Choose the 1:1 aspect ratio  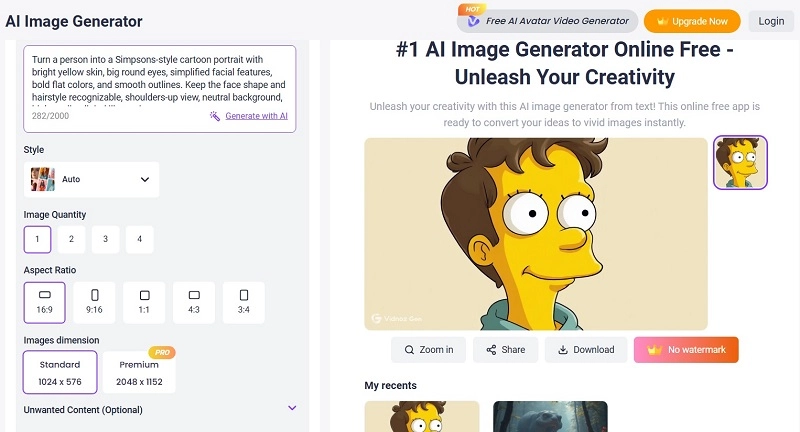[x=144, y=302]
